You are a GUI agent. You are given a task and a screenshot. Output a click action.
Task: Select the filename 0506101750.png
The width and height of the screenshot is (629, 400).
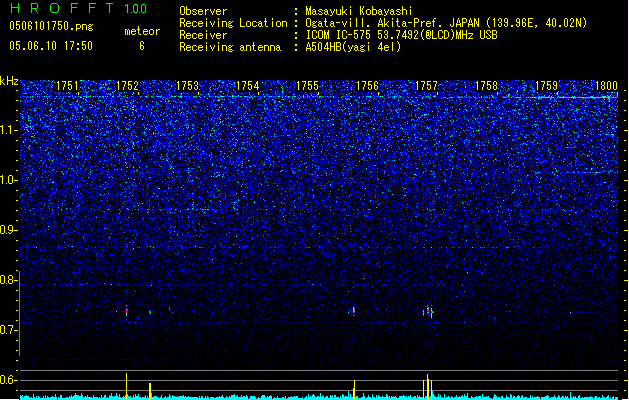[x=51, y=26]
